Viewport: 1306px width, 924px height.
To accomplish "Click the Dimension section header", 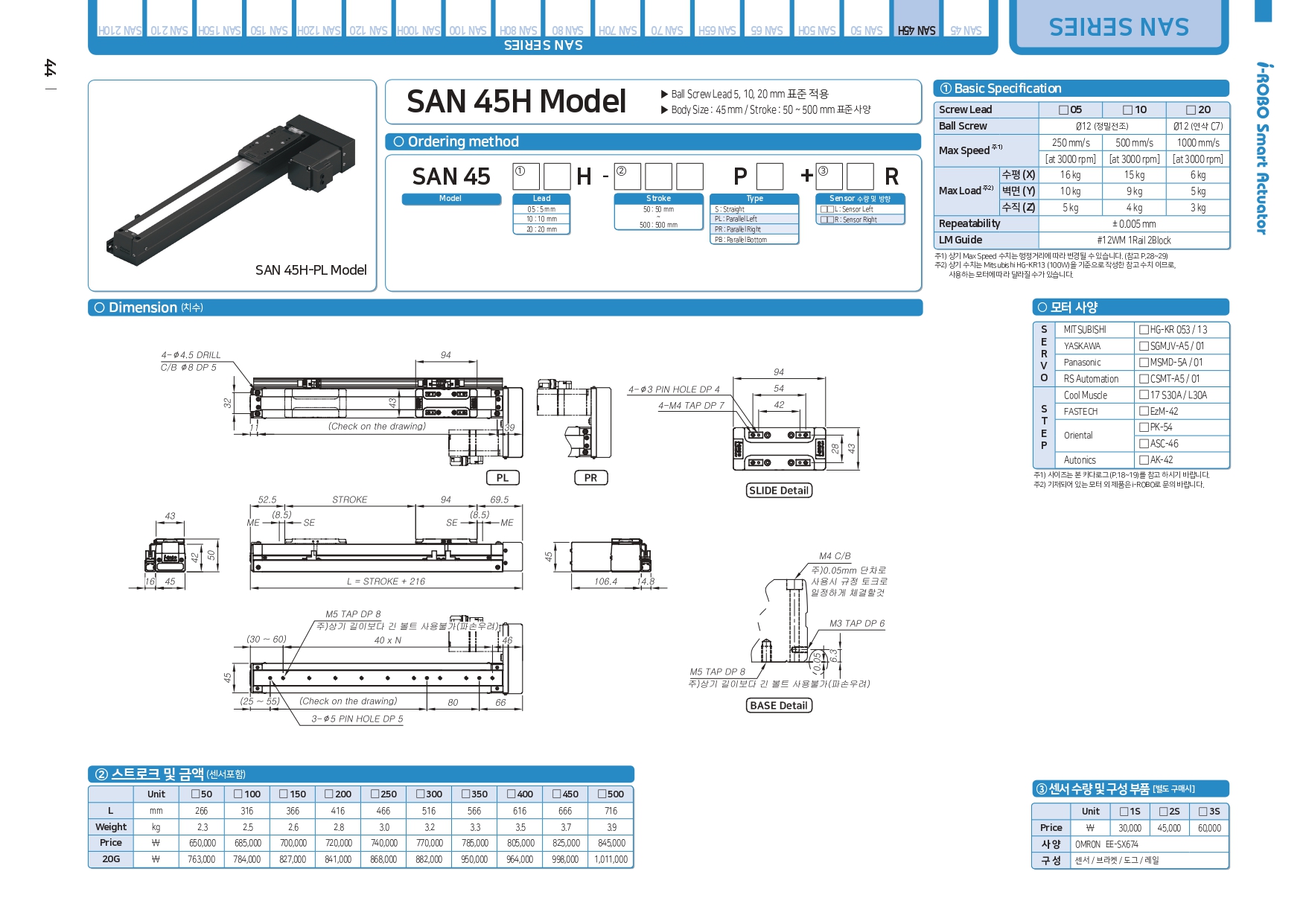I will pos(505,308).
